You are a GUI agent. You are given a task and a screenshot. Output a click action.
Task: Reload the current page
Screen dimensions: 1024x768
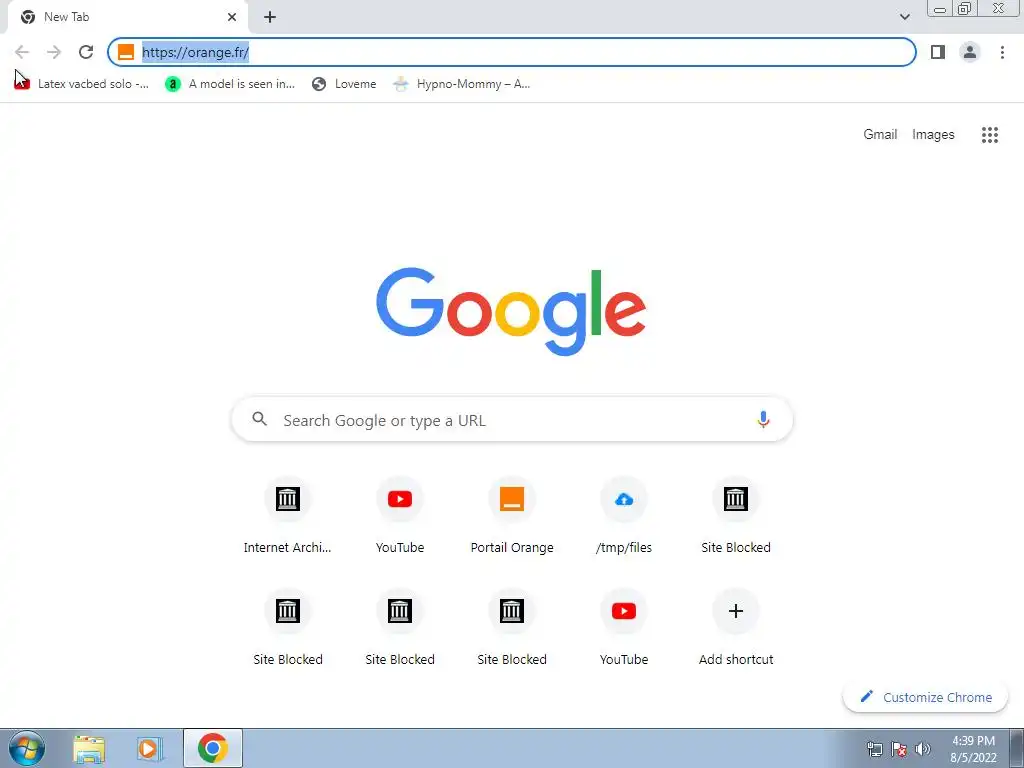[x=86, y=52]
